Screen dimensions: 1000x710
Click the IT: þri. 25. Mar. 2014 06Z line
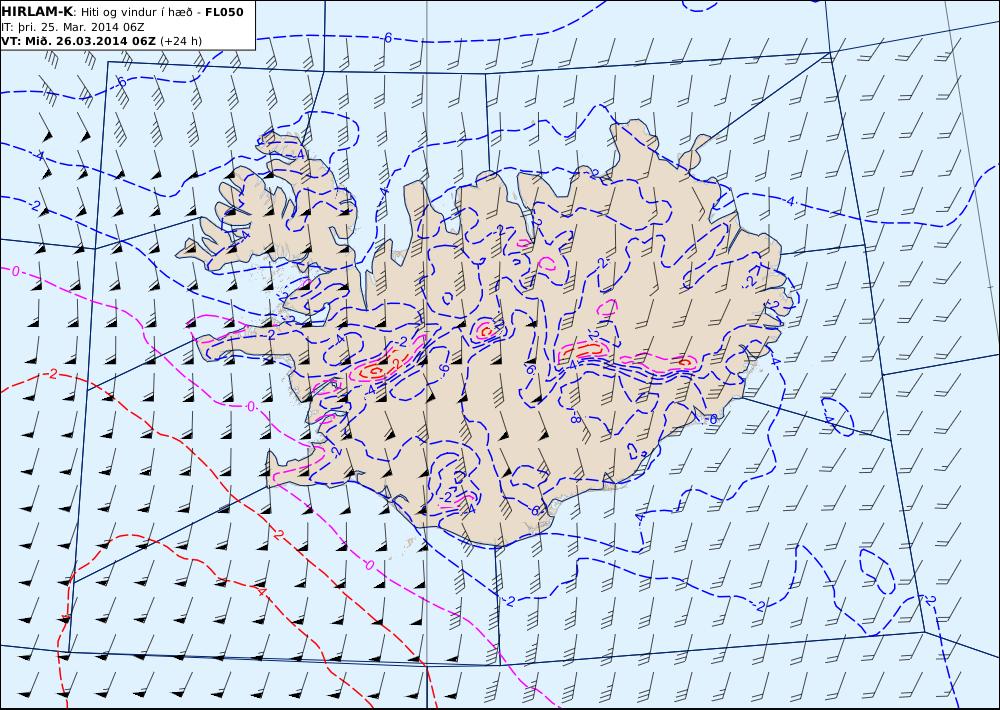pos(72,27)
